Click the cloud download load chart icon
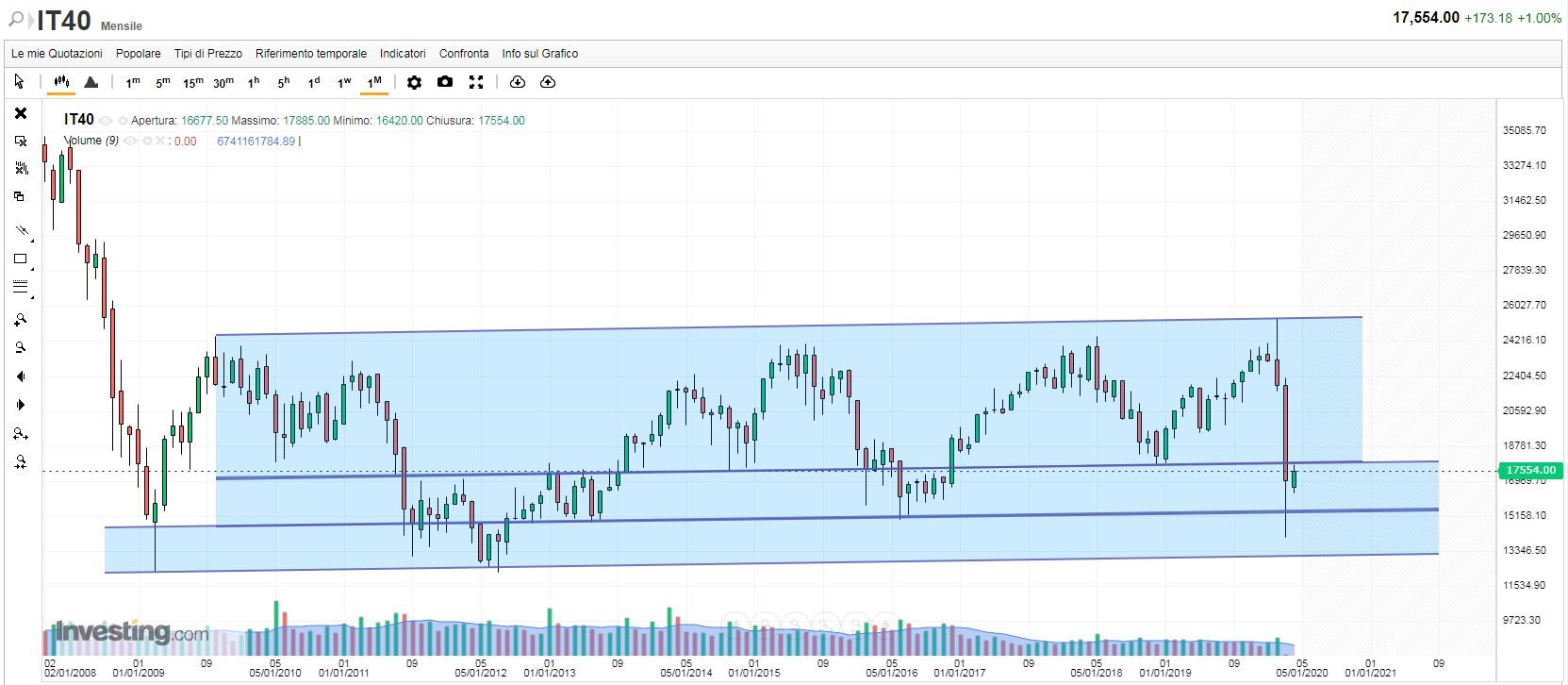Image resolution: width=1568 pixels, height=685 pixels. (517, 82)
